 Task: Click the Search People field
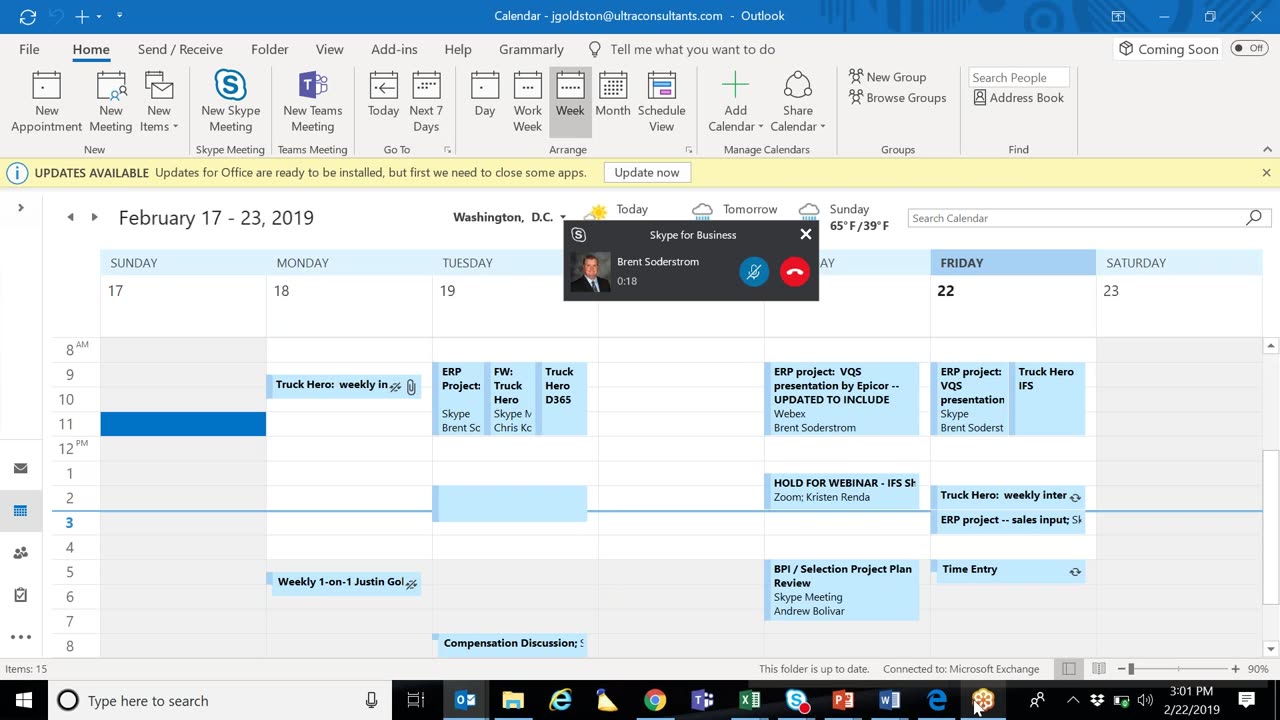pos(1018,77)
